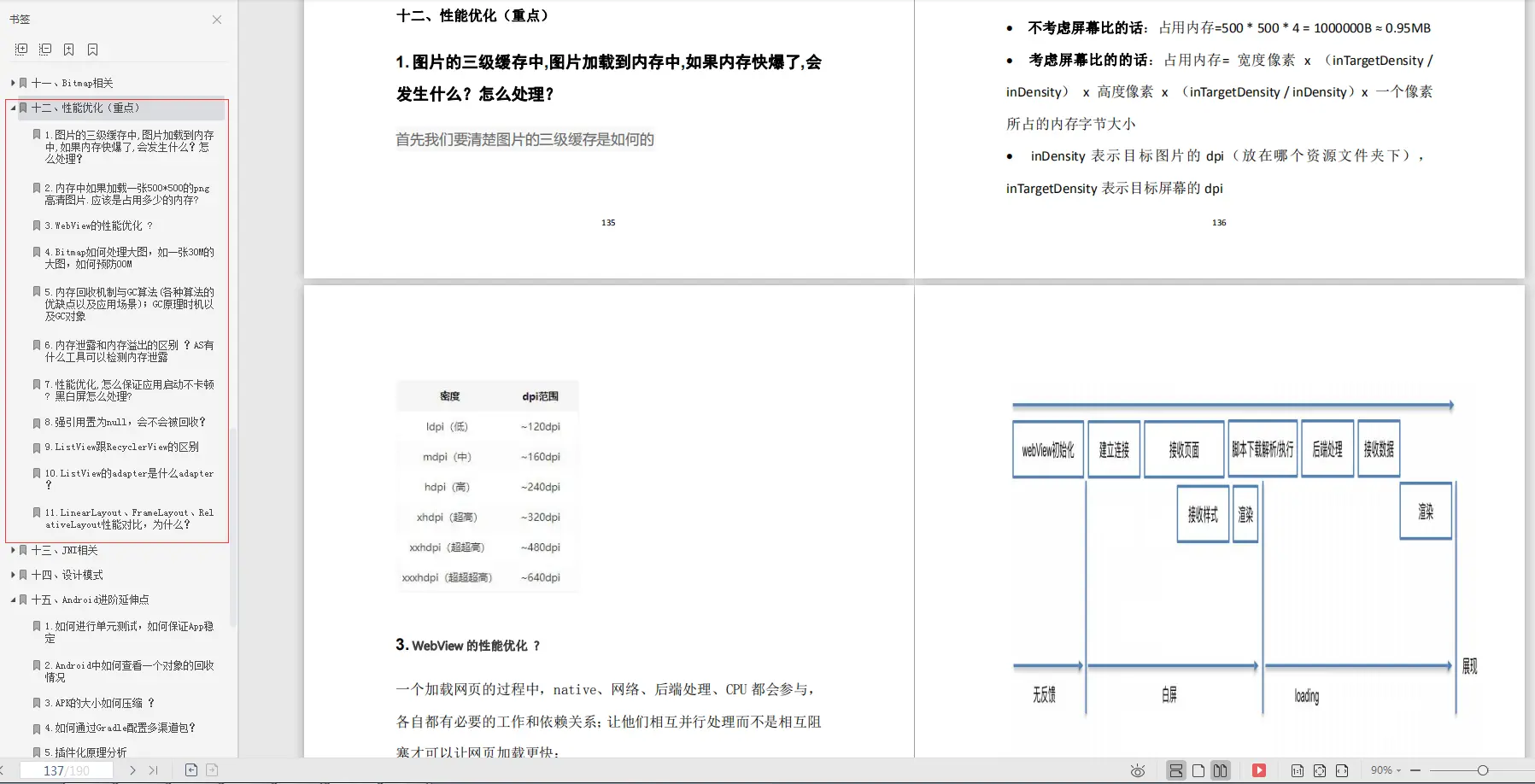Viewport: 1535px width, 784px height.
Task: Open bookmark 7 about 应用启动不卡顿
Action: (x=130, y=390)
